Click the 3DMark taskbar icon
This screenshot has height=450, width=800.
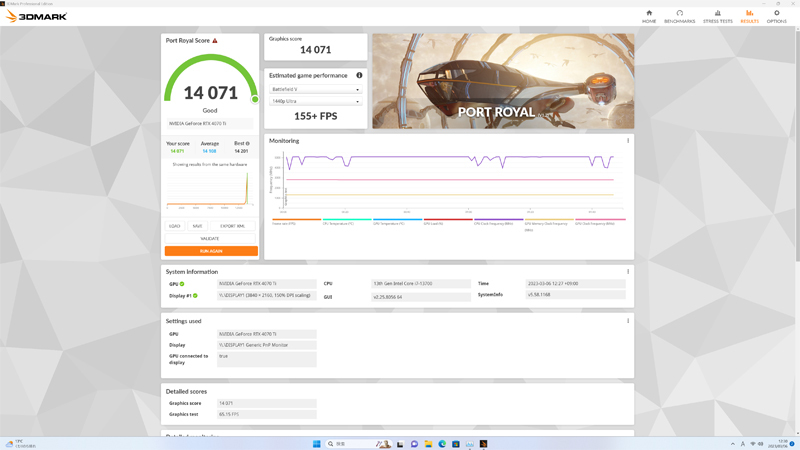(483, 444)
